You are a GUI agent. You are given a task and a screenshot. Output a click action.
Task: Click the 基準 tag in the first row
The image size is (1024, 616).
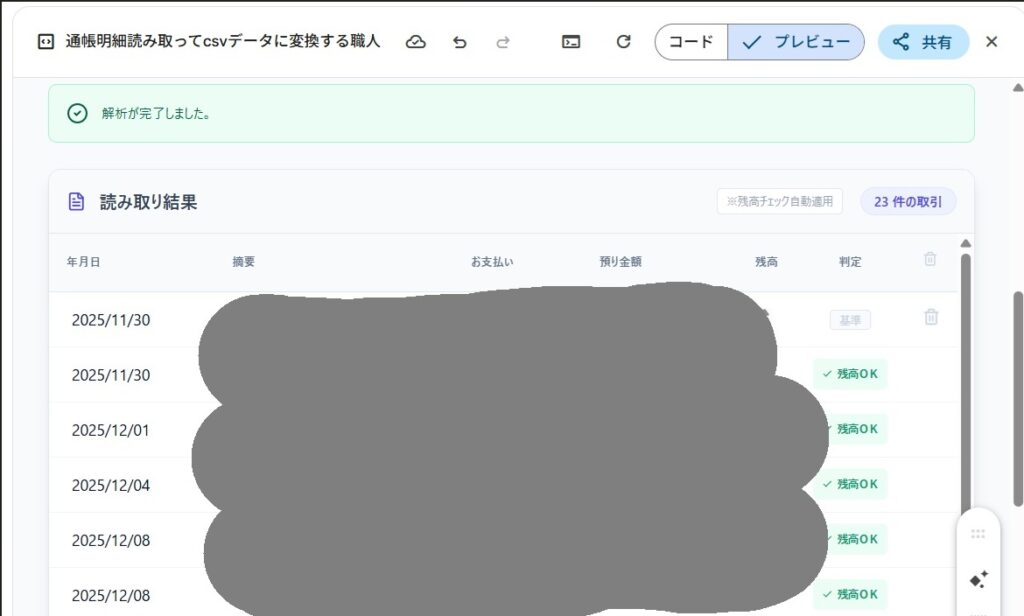pyautogui.click(x=850, y=320)
